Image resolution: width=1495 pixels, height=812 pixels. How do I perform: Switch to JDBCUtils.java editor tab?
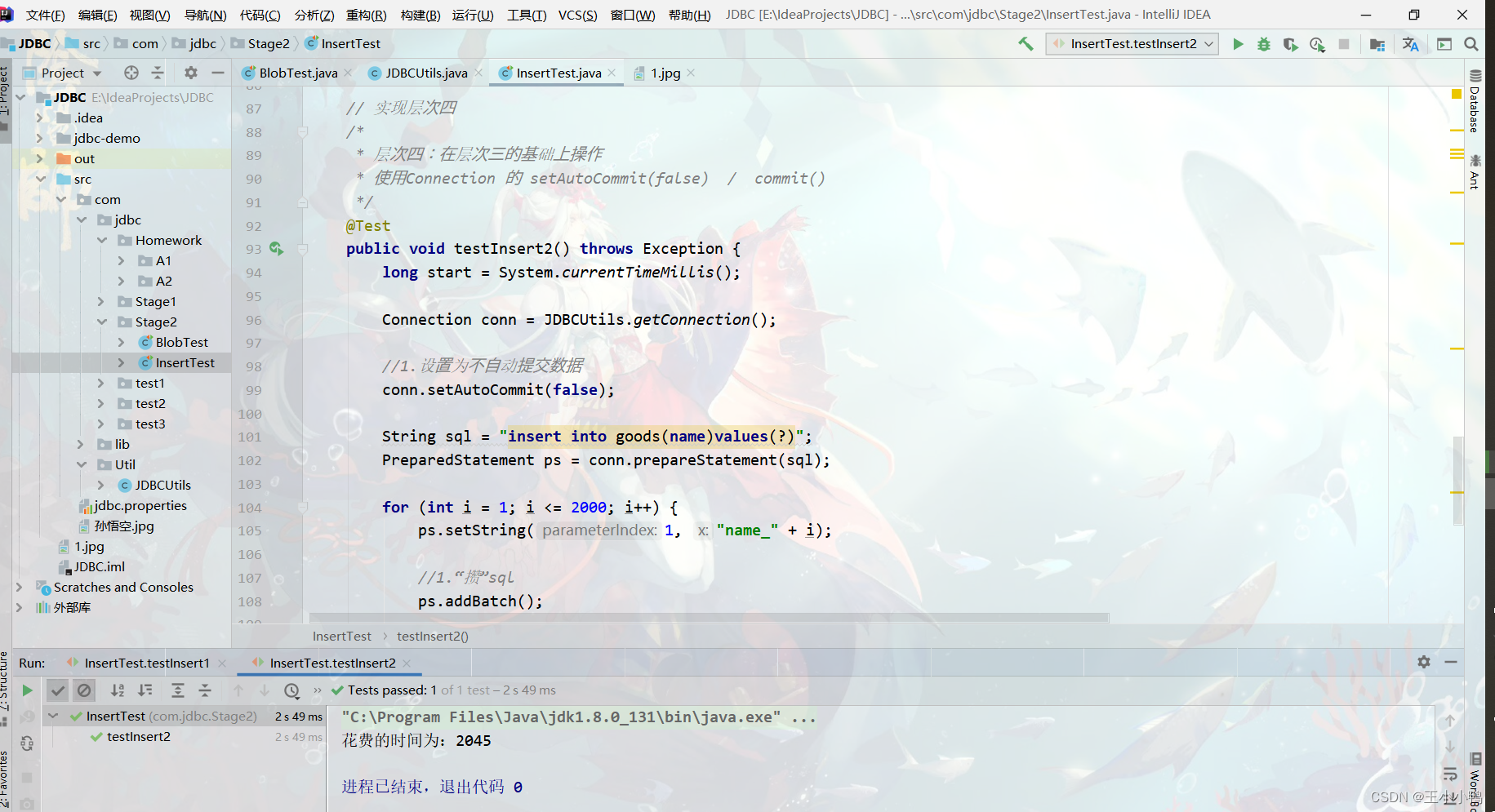[x=426, y=73]
